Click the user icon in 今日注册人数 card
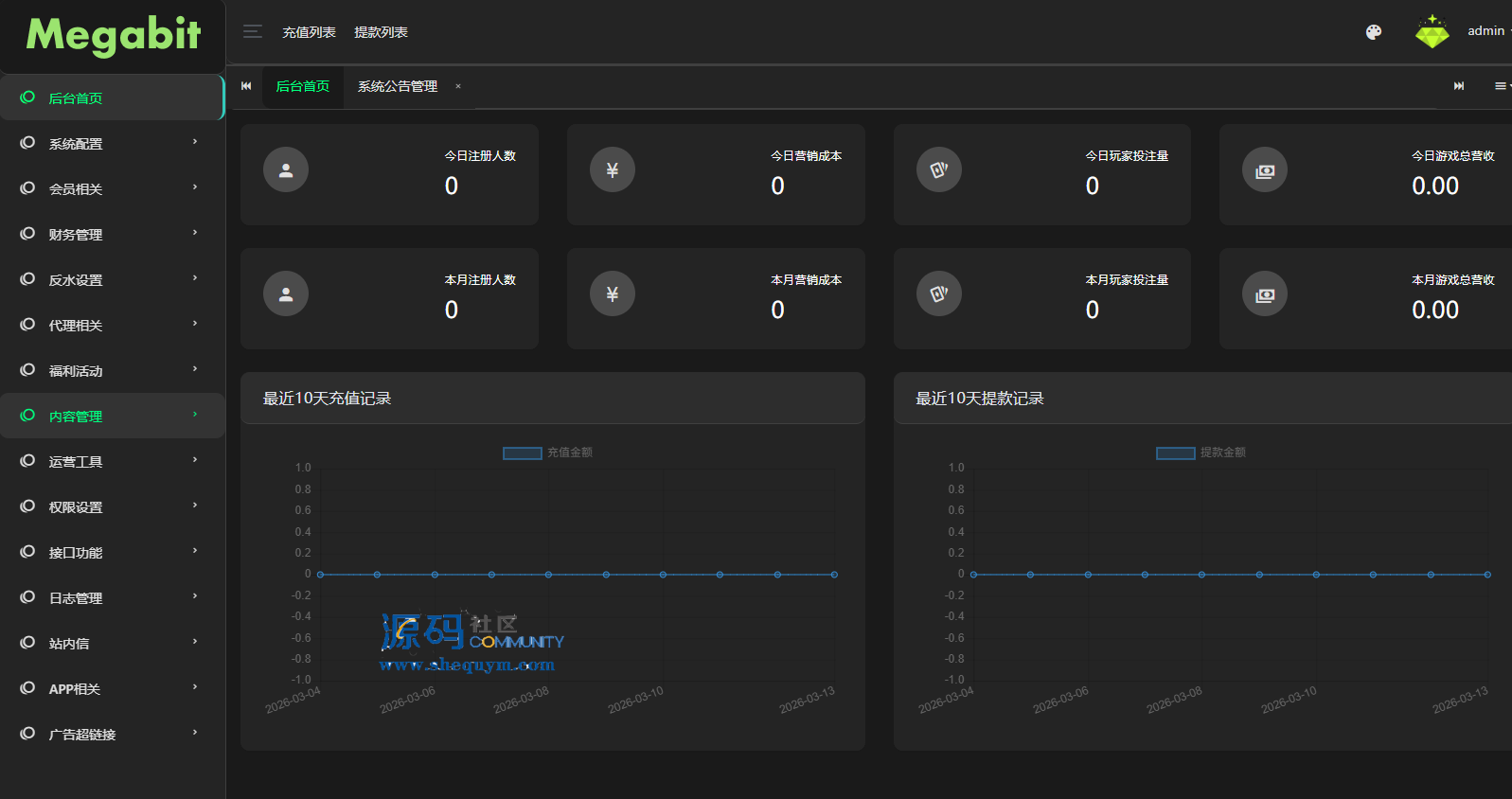The image size is (1512, 799). (x=286, y=170)
